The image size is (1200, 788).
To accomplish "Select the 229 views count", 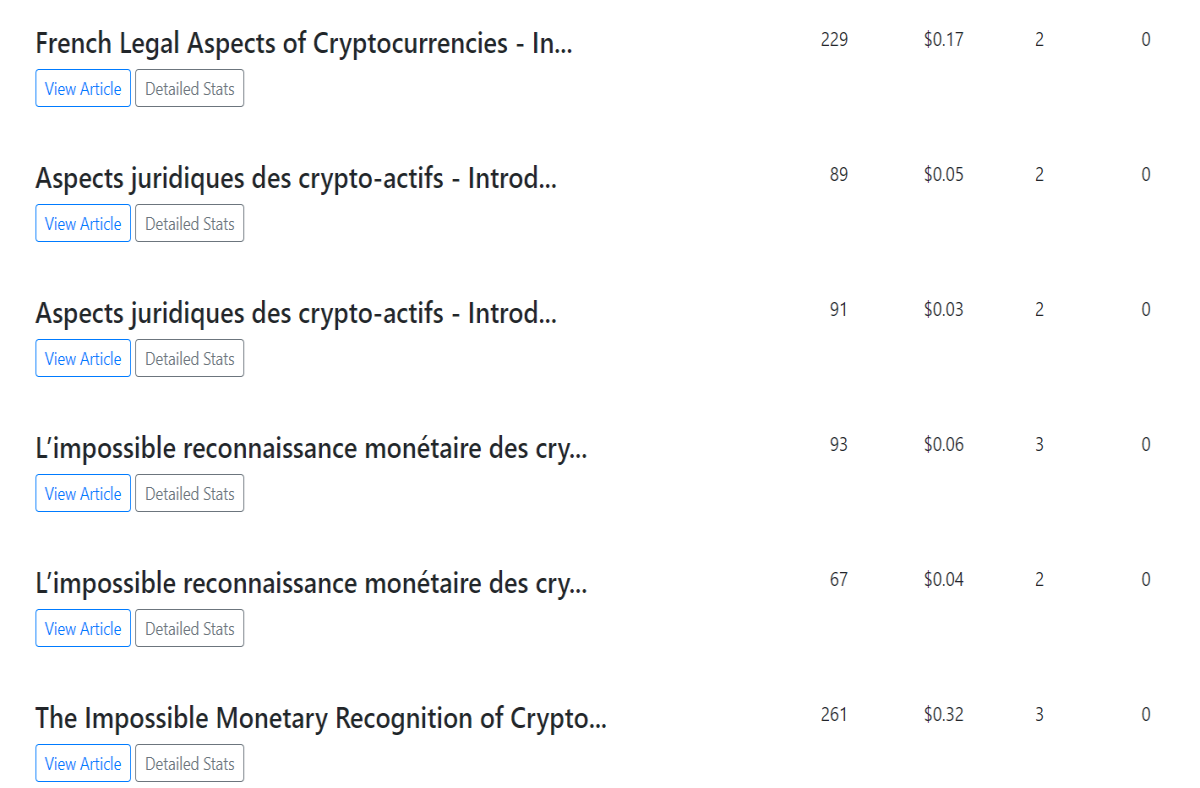I will (x=834, y=39).
